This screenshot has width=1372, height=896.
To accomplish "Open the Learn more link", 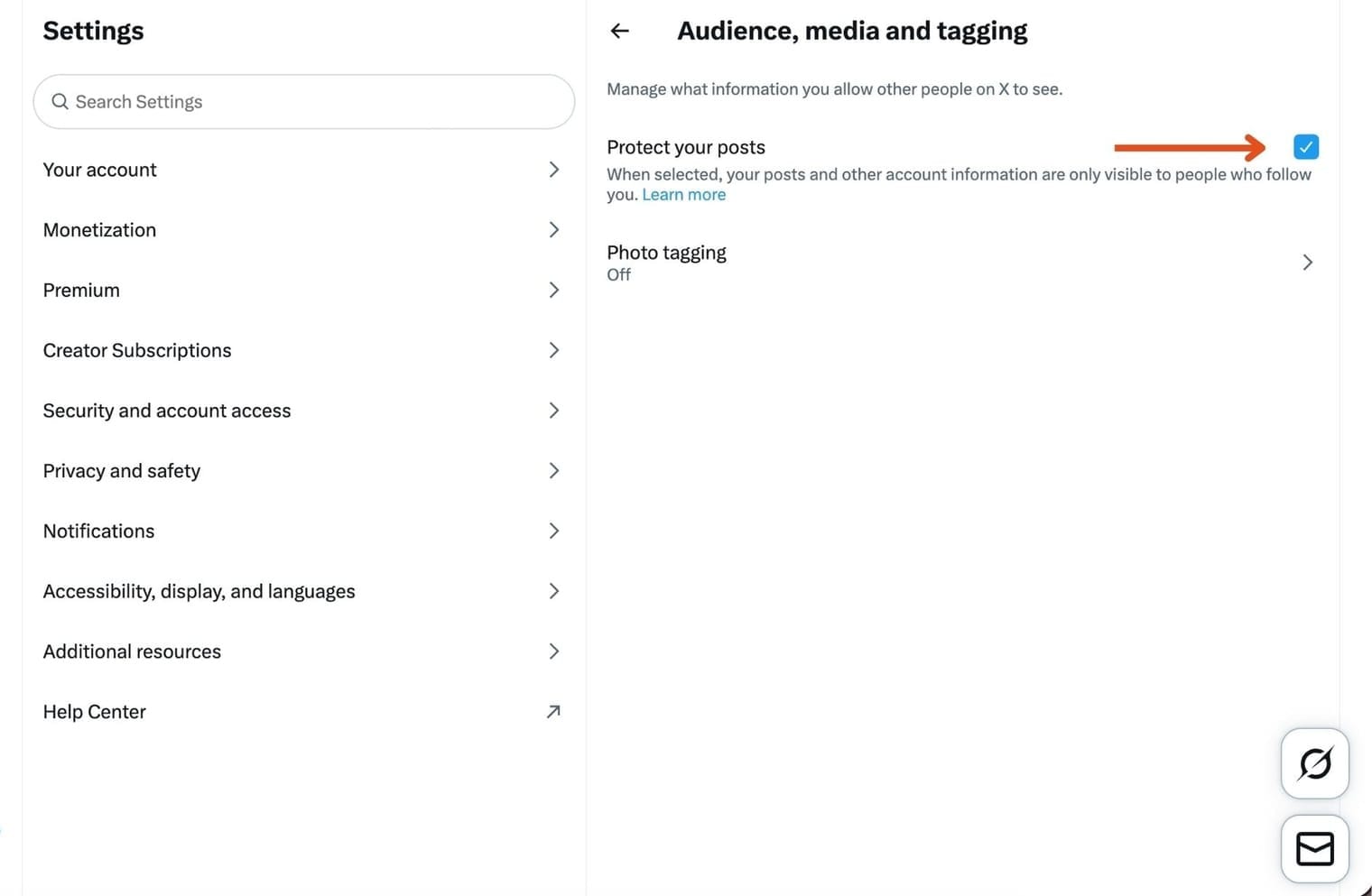I will (x=683, y=194).
